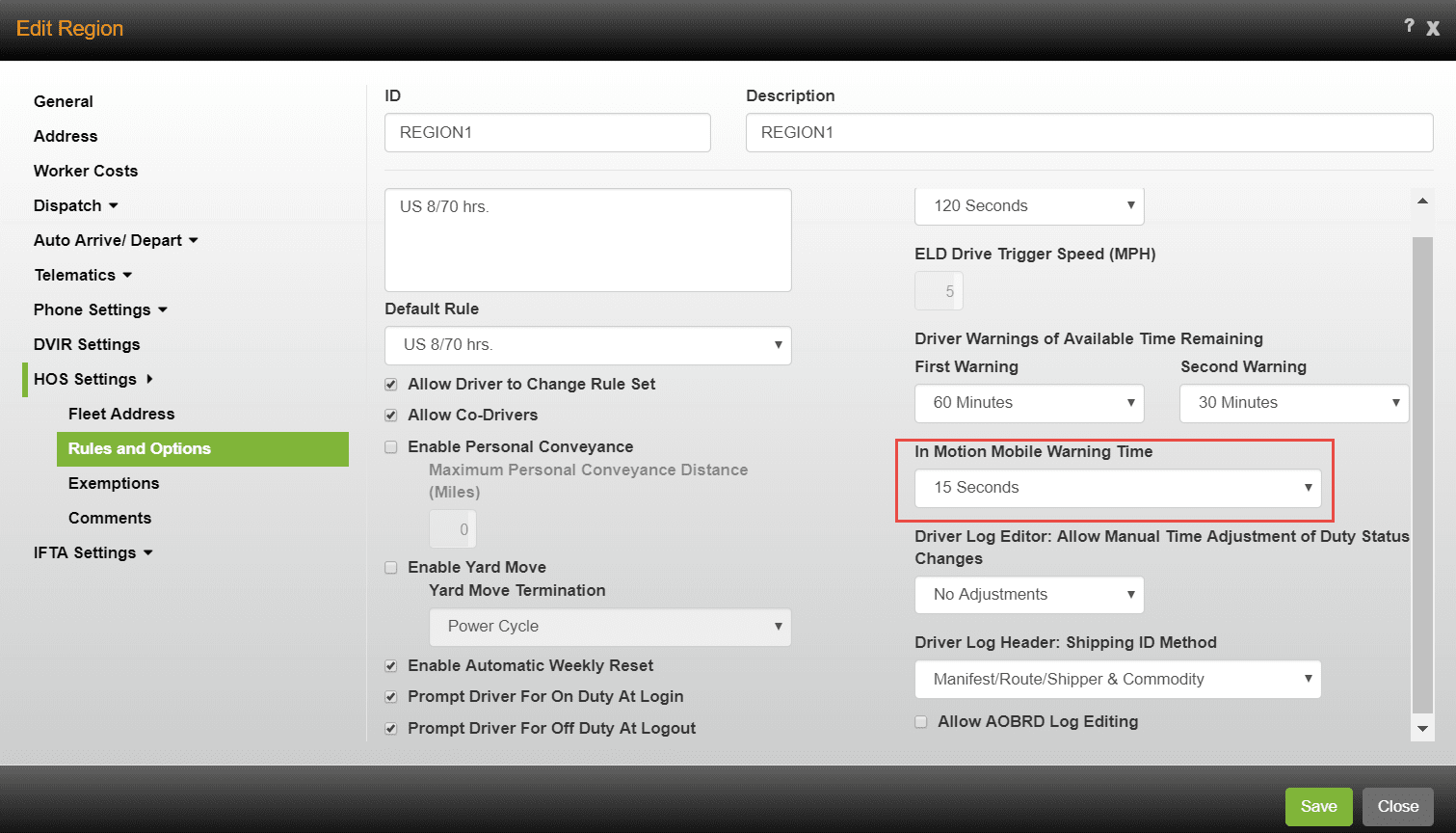The width and height of the screenshot is (1456, 833).
Task: Expand IFTA Settings in sidebar
Action: [x=148, y=553]
